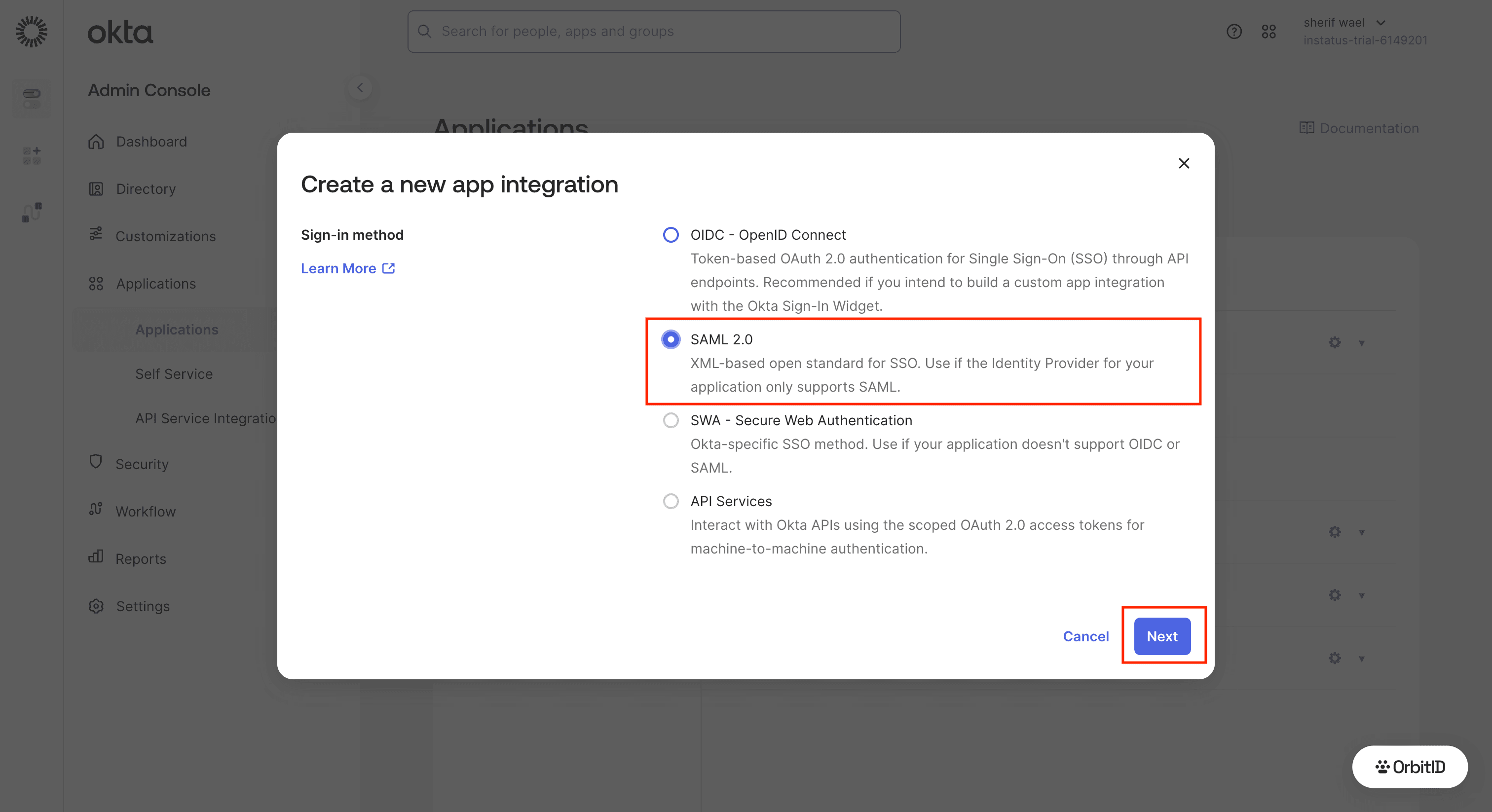
Task: Click the OrbitID badge
Action: 1409,766
